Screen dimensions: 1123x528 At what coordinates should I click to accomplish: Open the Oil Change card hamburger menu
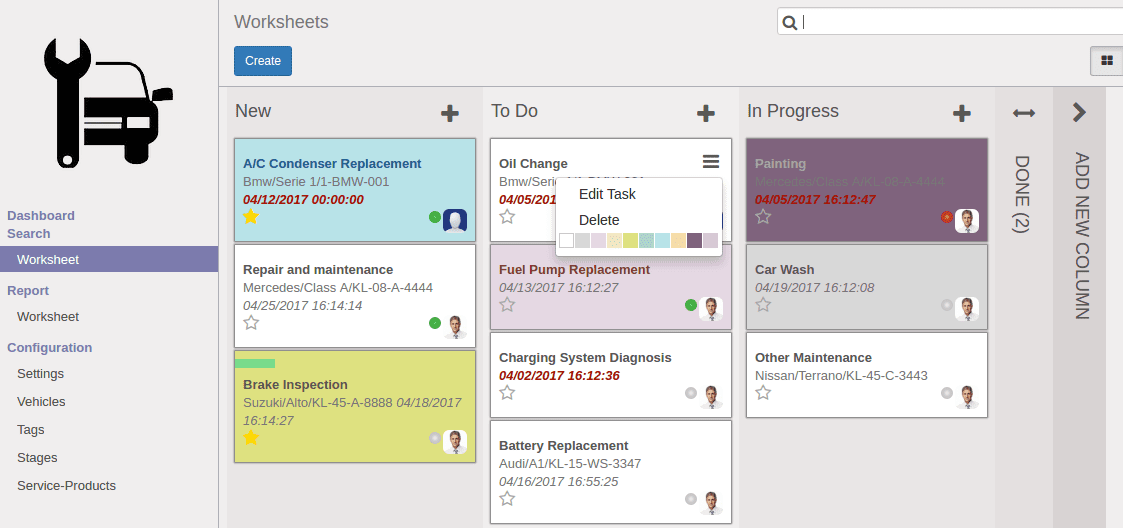pos(711,162)
